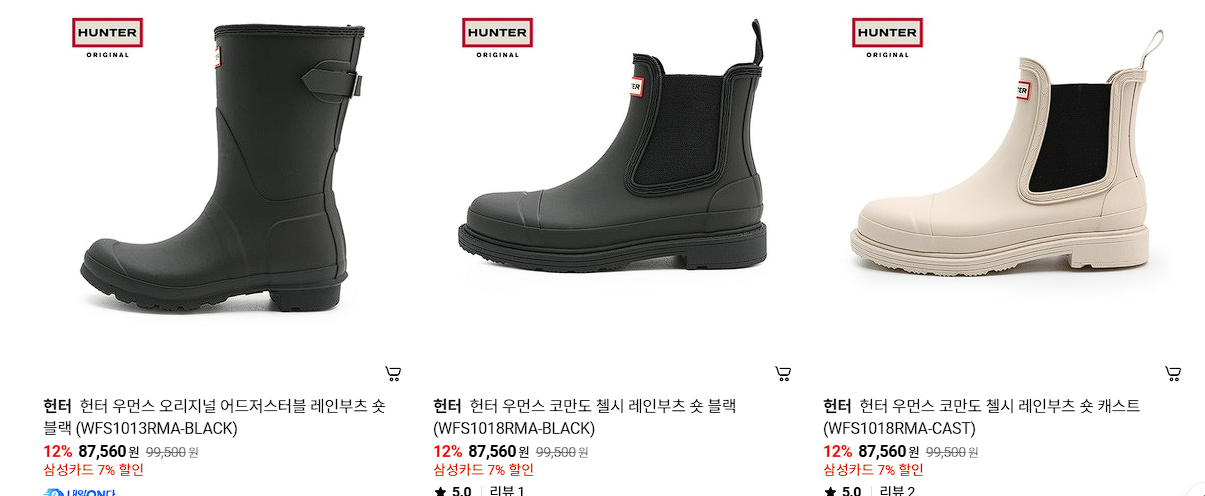Screen dimensions: 1205x496
Task: Click 헌터 brand name of cast boot
Action: [x=837, y=406]
